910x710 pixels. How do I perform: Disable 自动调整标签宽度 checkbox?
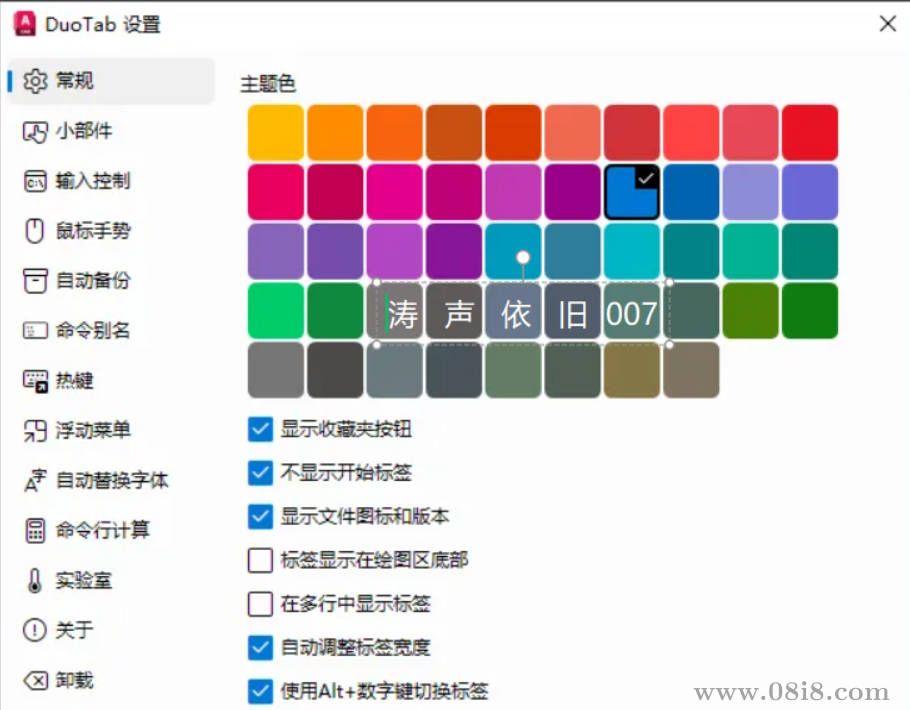tap(260, 648)
